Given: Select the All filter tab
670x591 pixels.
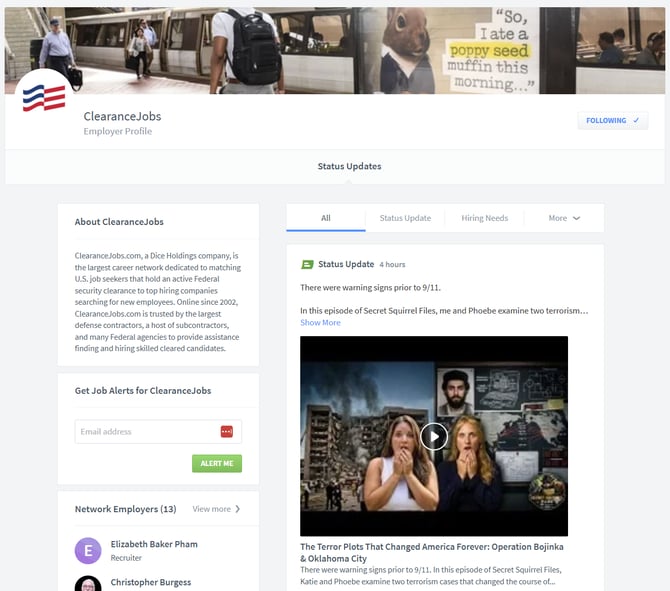Looking at the screenshot, I should [x=326, y=218].
